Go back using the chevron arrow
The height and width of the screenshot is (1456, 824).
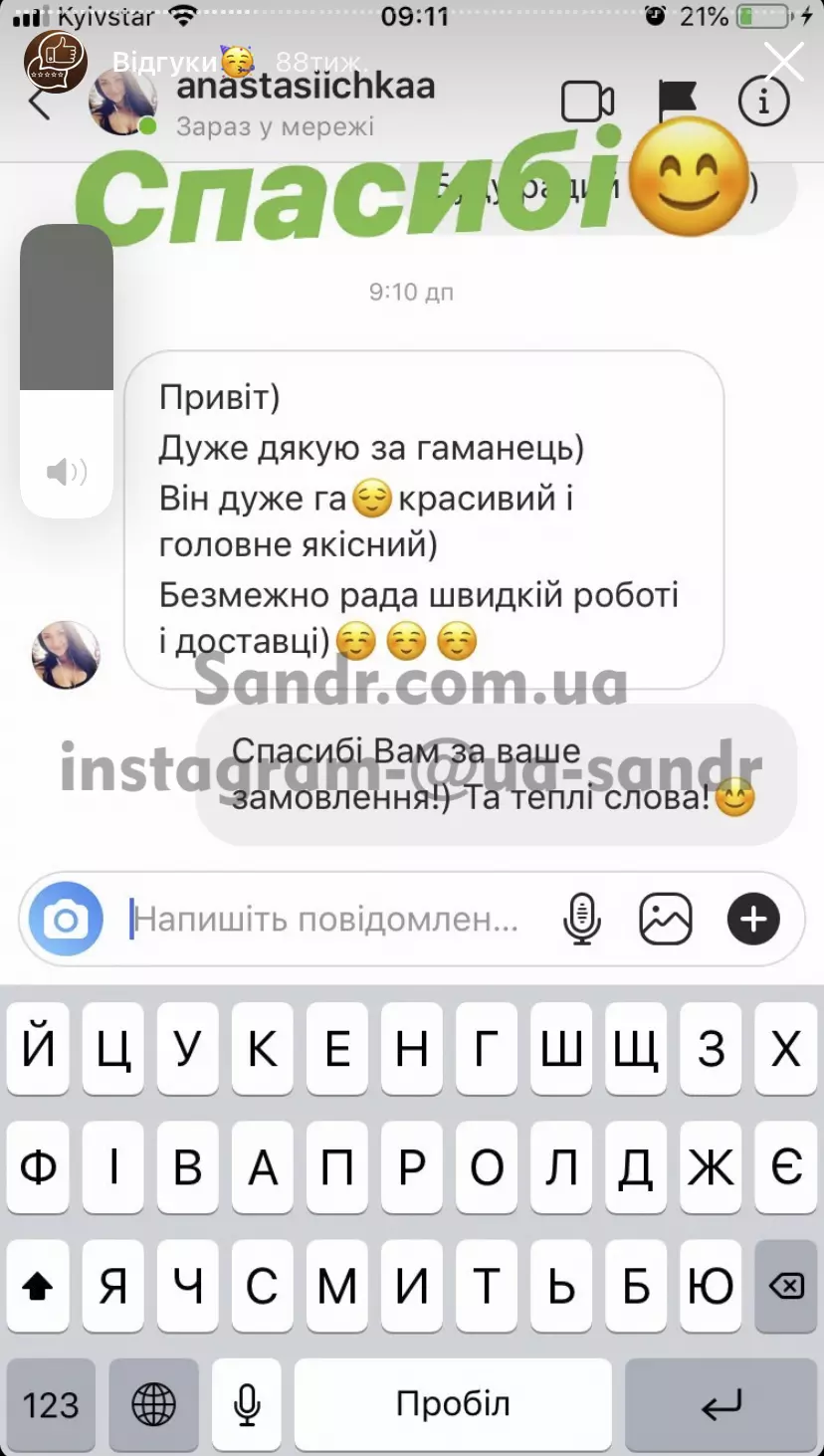pyautogui.click(x=39, y=103)
